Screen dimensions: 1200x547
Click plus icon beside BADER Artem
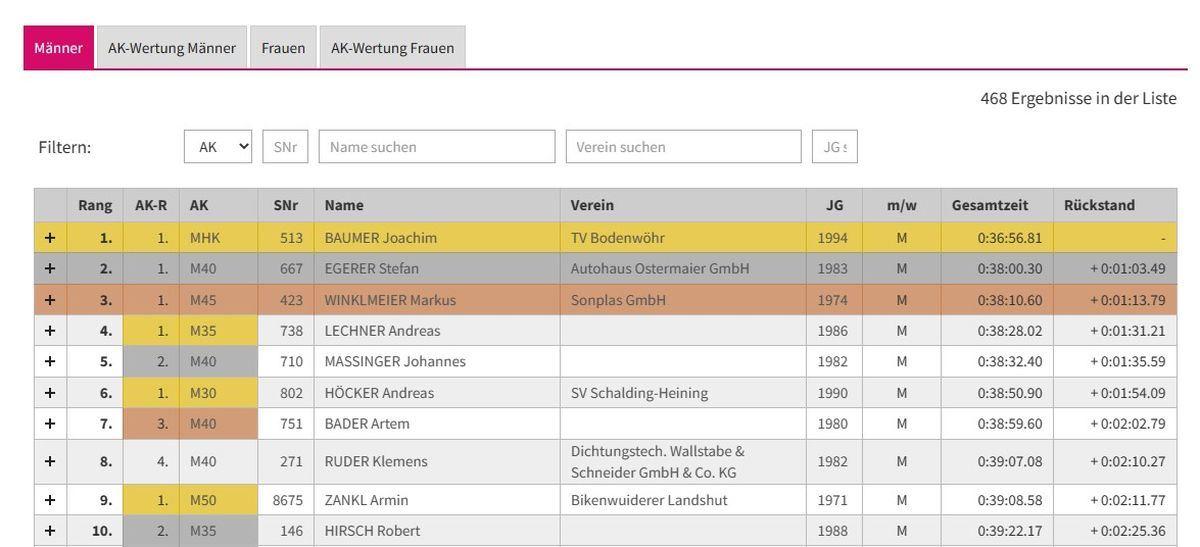(x=50, y=424)
